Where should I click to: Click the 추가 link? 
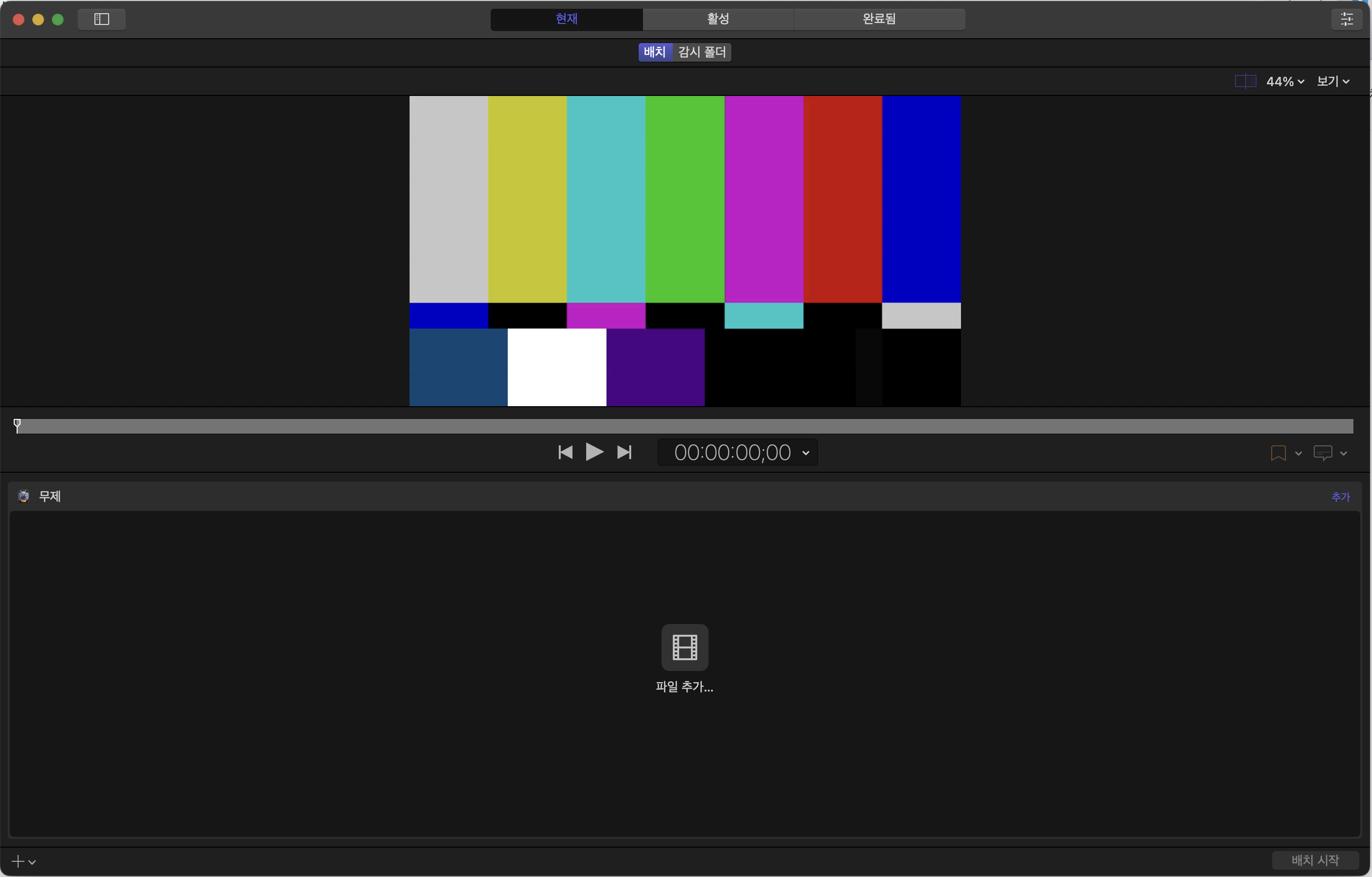(x=1340, y=497)
